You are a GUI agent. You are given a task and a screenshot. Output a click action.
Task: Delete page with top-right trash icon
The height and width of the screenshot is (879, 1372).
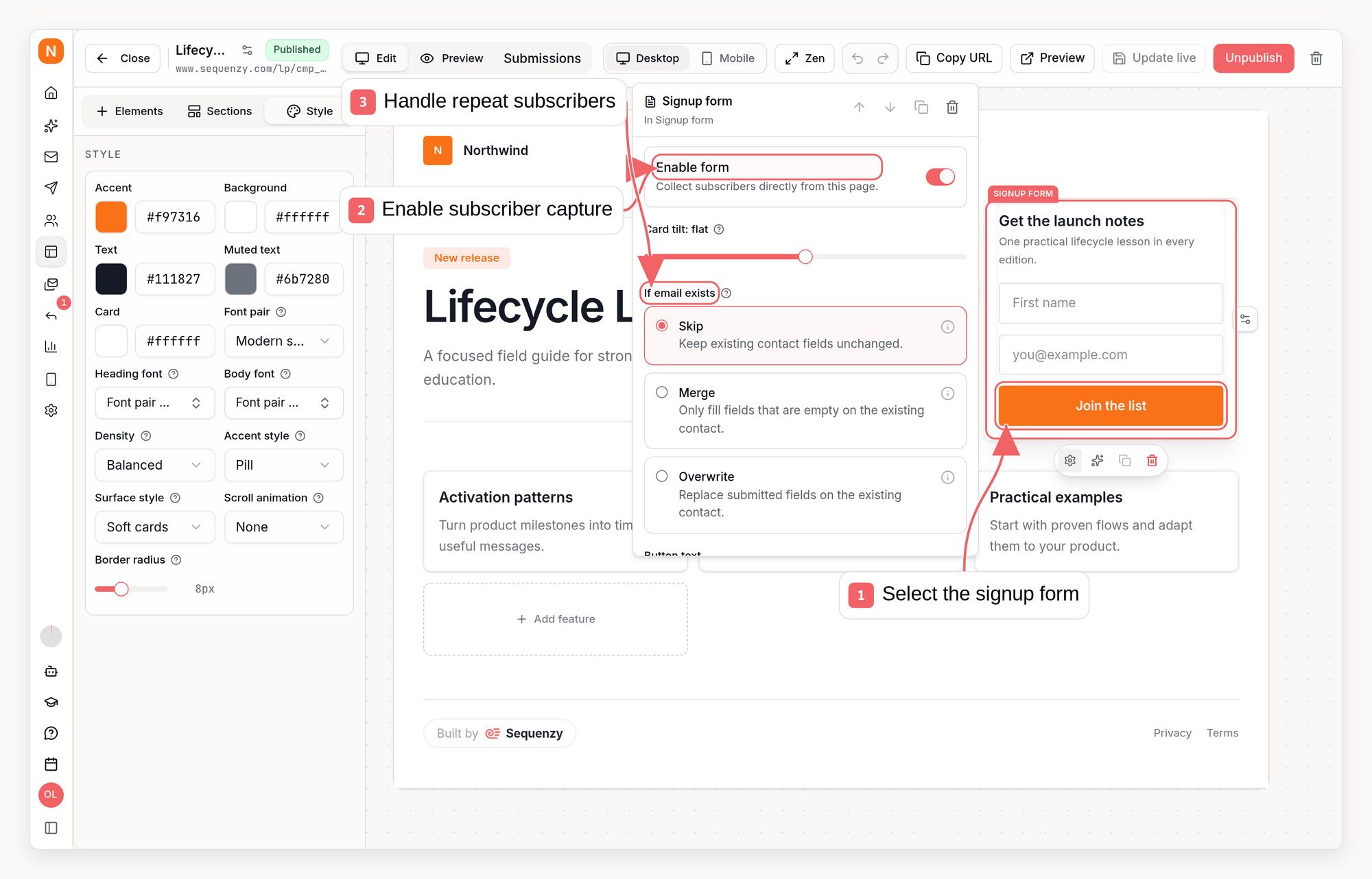[x=1316, y=58]
